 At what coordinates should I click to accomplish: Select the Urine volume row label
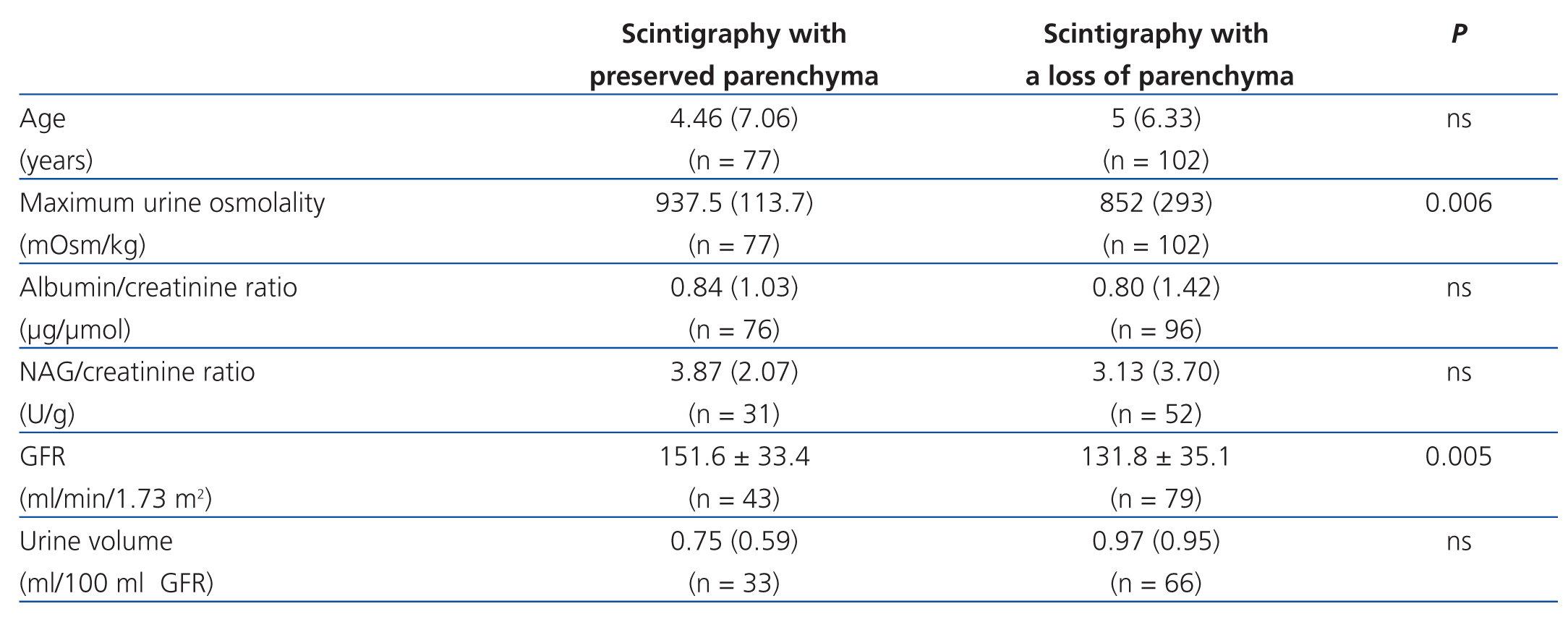(x=96, y=542)
